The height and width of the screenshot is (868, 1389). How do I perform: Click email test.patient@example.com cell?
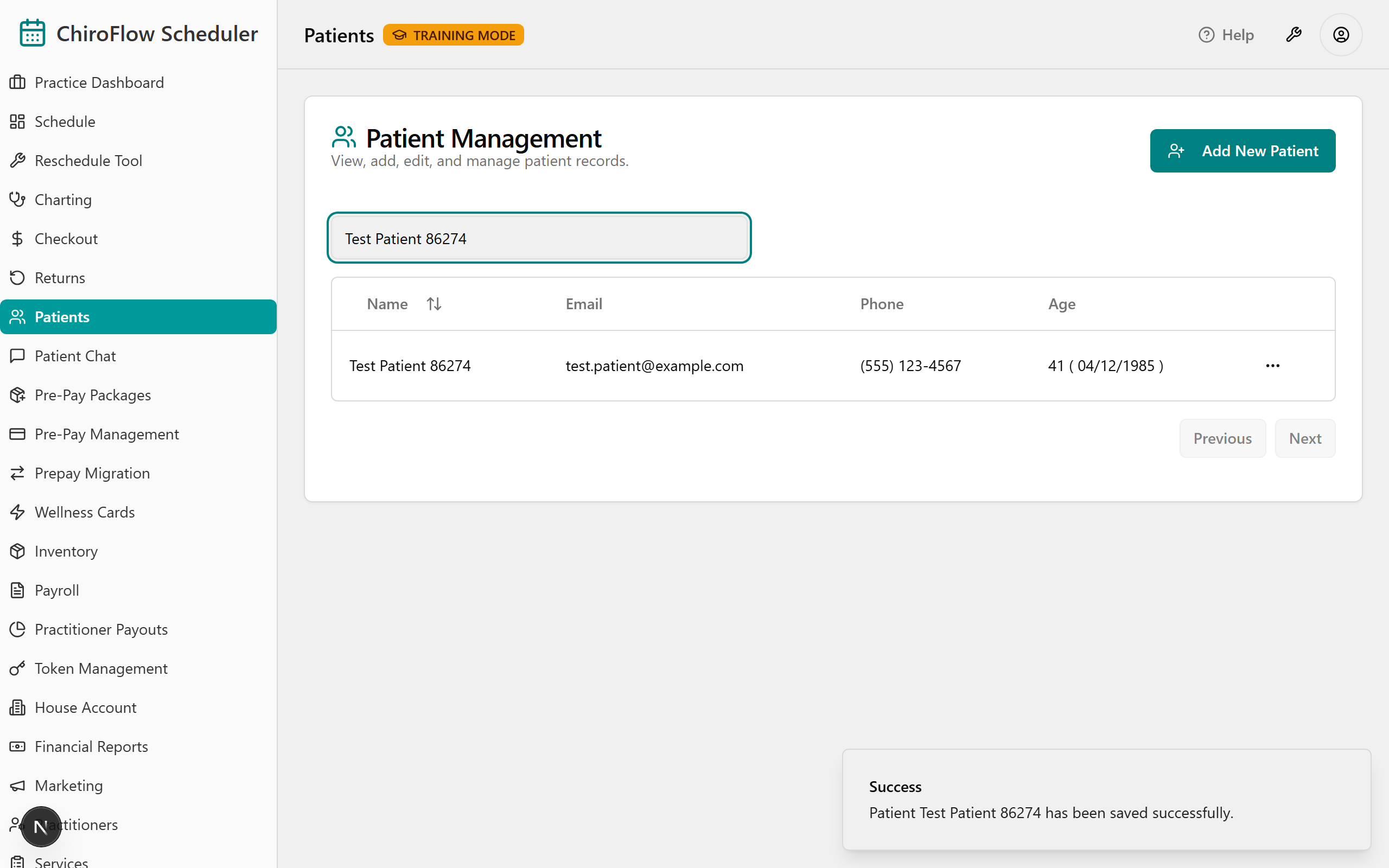[654, 366]
